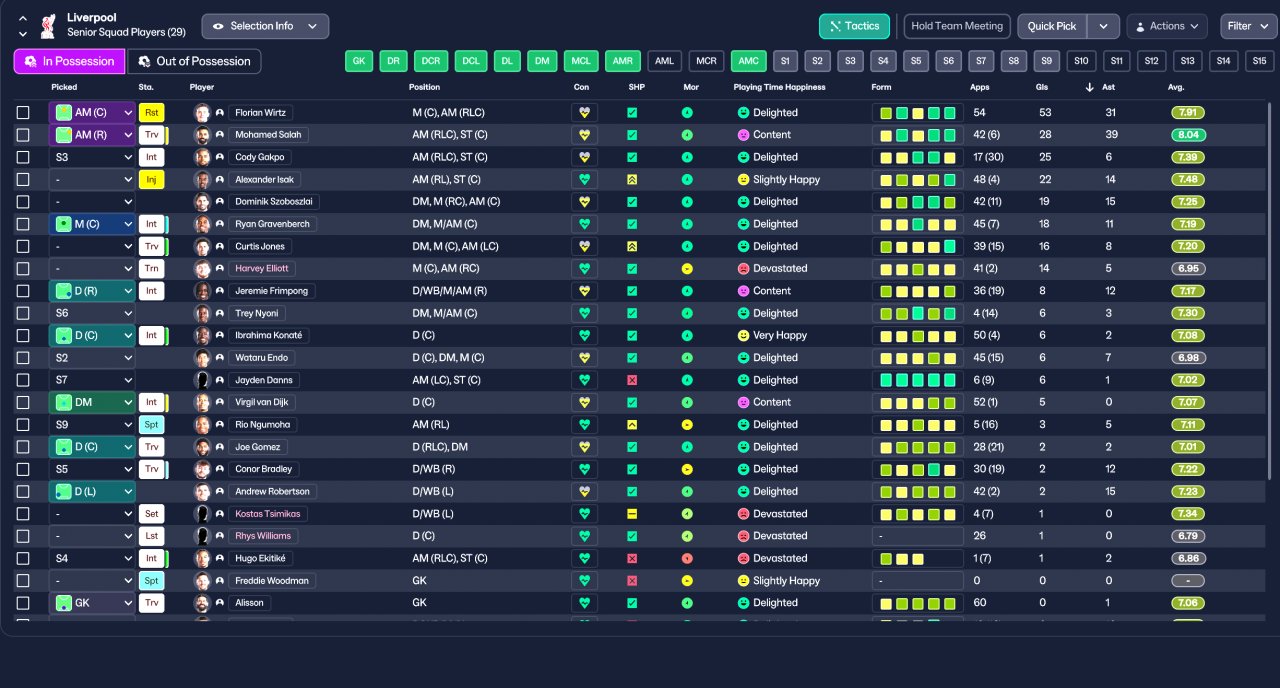Tick the checkbox for Alisson
Image resolution: width=1280 pixels, height=688 pixels.
23,603
